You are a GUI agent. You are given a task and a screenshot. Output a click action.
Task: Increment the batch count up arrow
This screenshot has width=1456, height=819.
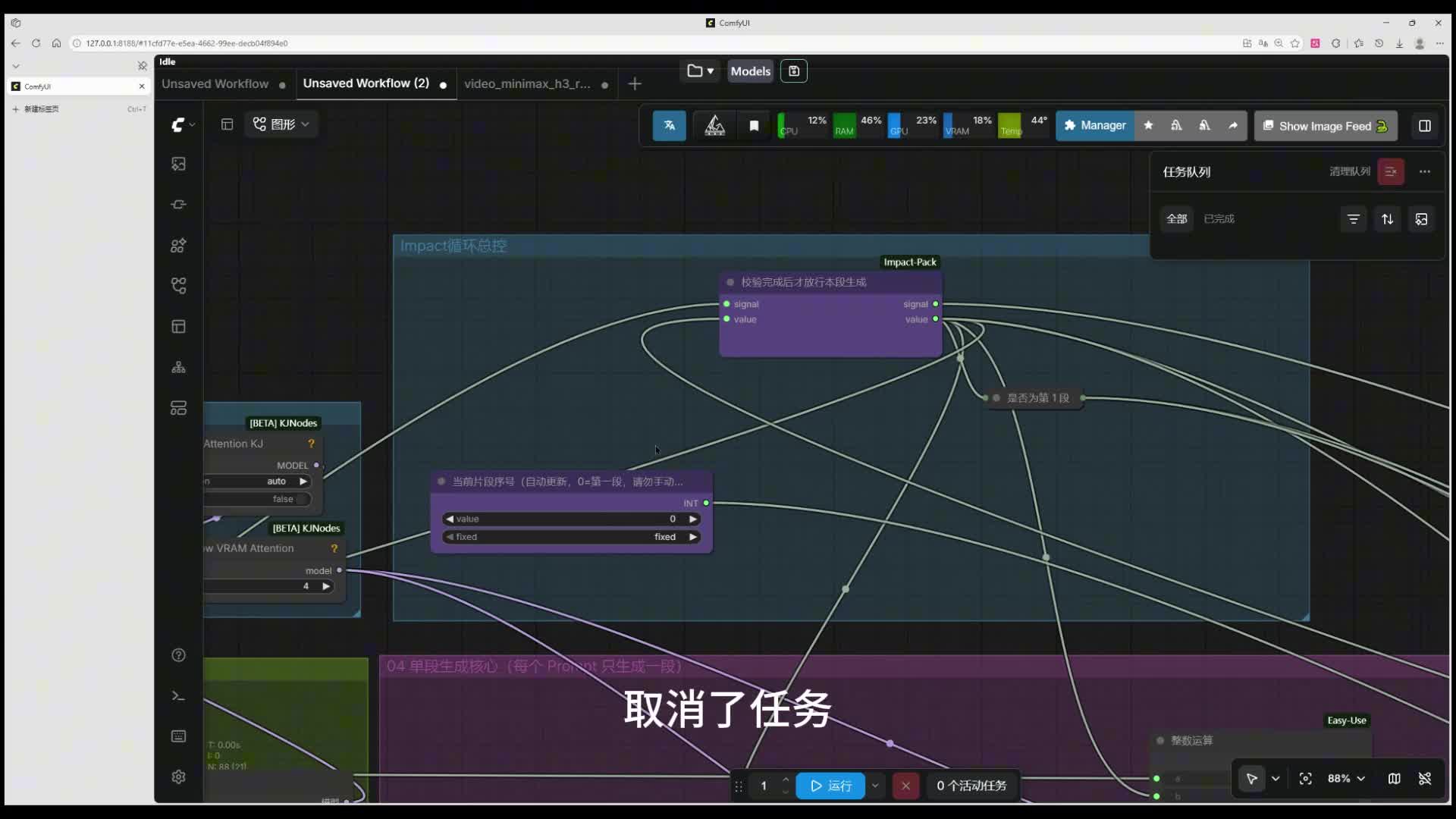(x=786, y=780)
